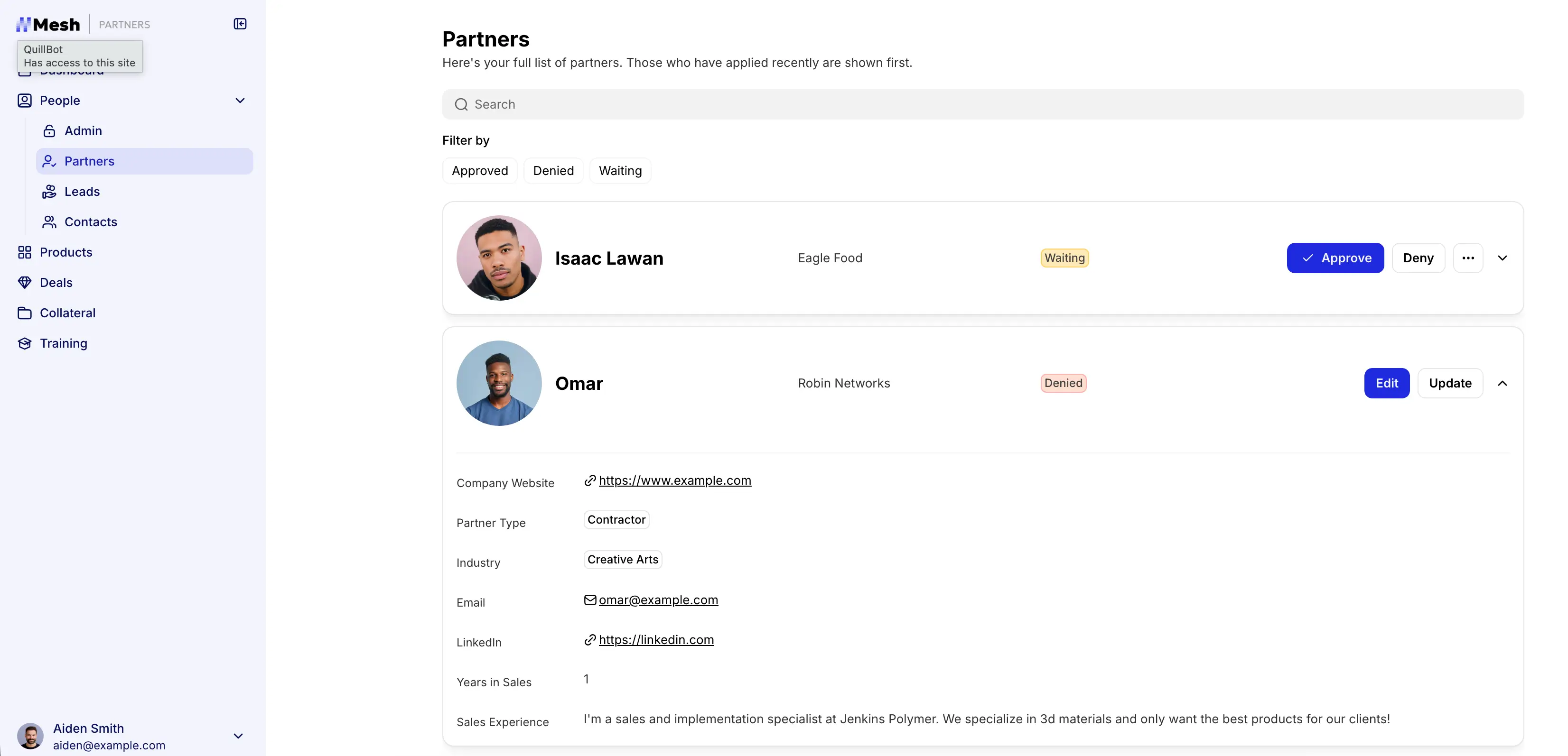Click the Mesh logo icon
The height and width of the screenshot is (756, 1568).
(23, 24)
